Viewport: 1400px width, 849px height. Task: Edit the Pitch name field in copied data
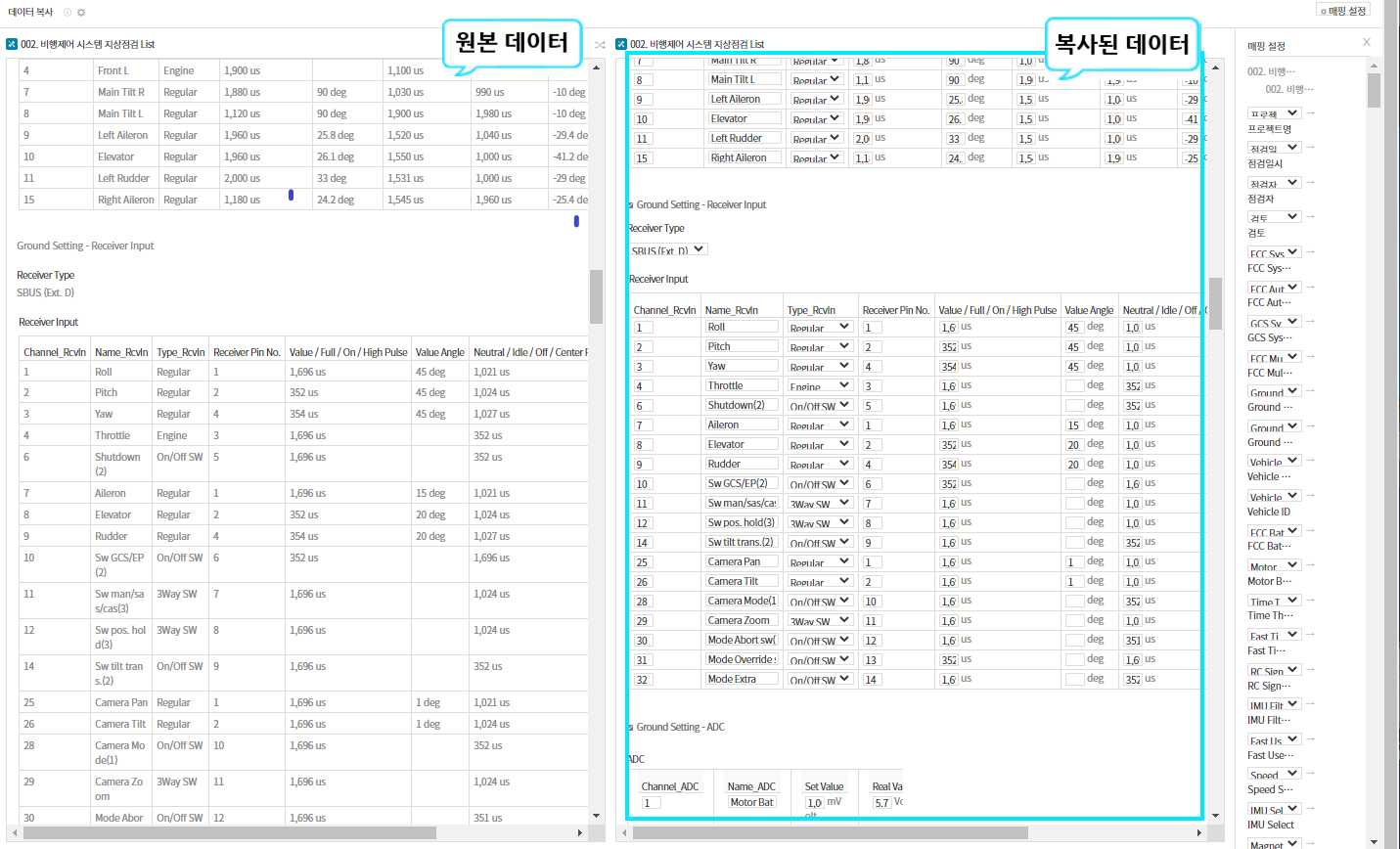tap(742, 347)
